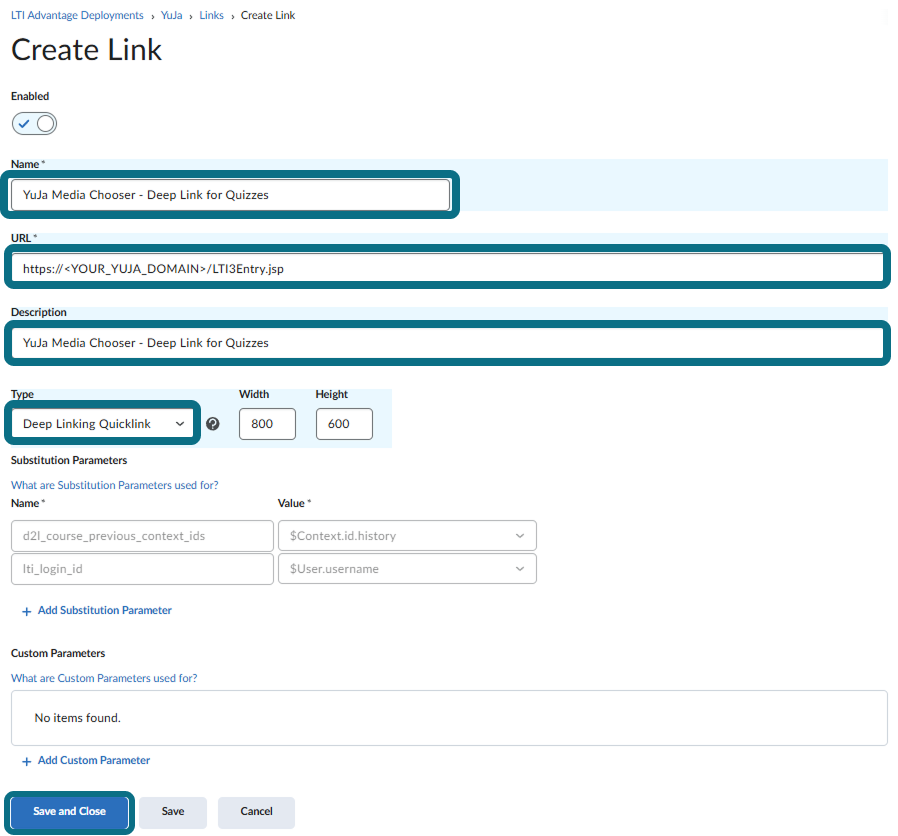This screenshot has height=836, width=898.
Task: Click the Cancel button
Action: (257, 811)
